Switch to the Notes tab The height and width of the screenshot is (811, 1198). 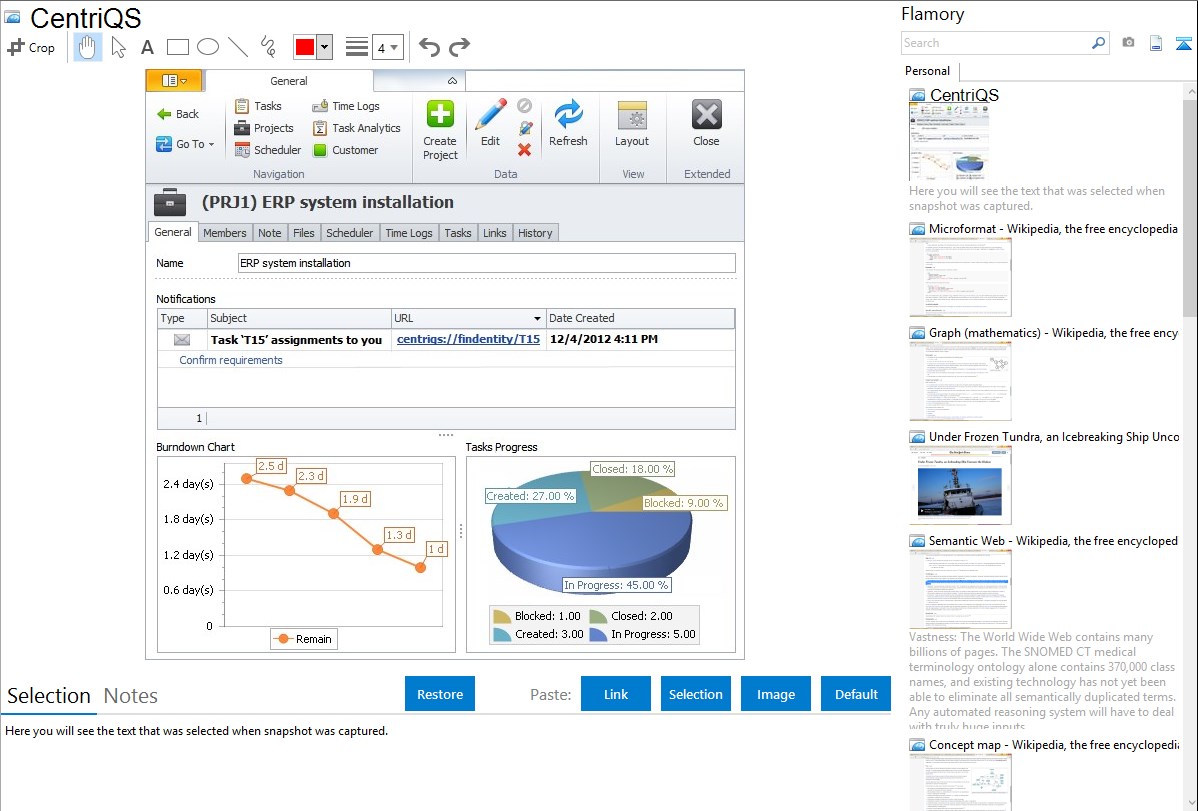131,696
